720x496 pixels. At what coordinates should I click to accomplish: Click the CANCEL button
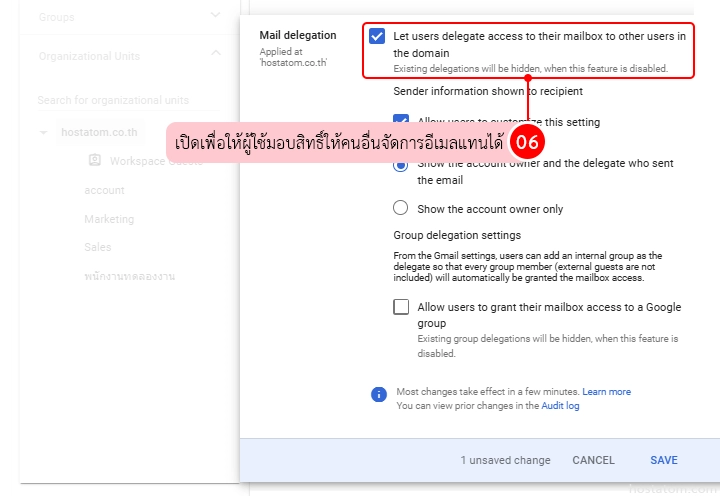593,460
